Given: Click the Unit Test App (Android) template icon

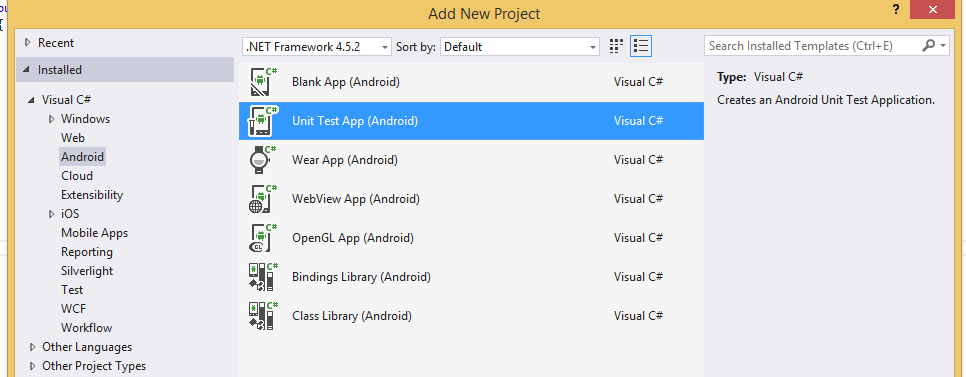Looking at the screenshot, I should click(264, 121).
